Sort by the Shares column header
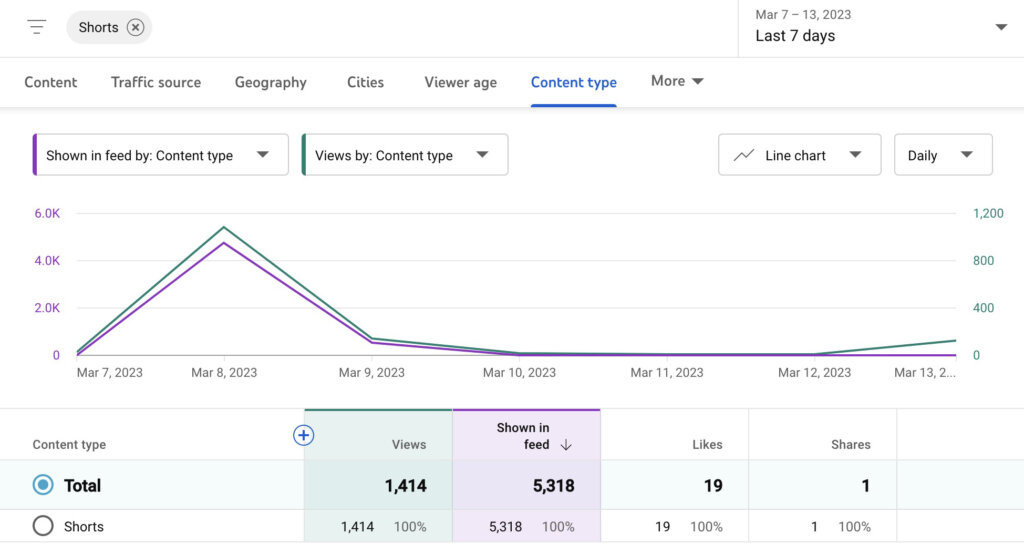 point(850,444)
